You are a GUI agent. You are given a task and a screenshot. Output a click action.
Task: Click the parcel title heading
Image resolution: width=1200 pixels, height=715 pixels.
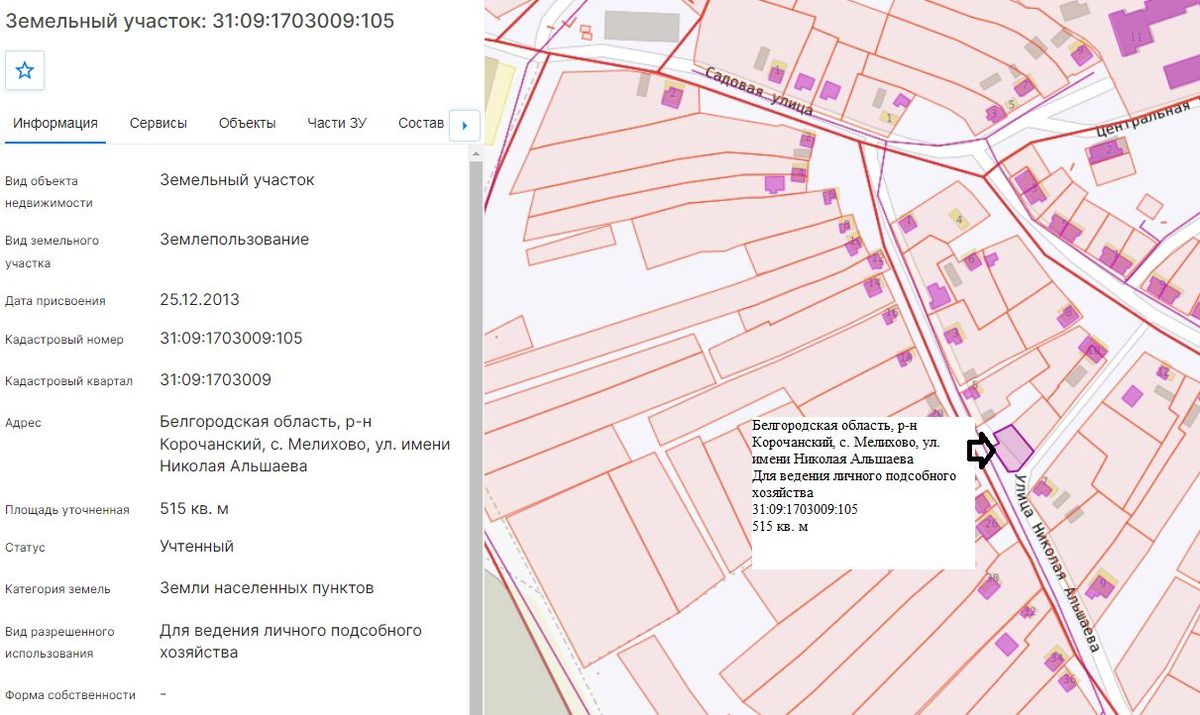pos(200,21)
